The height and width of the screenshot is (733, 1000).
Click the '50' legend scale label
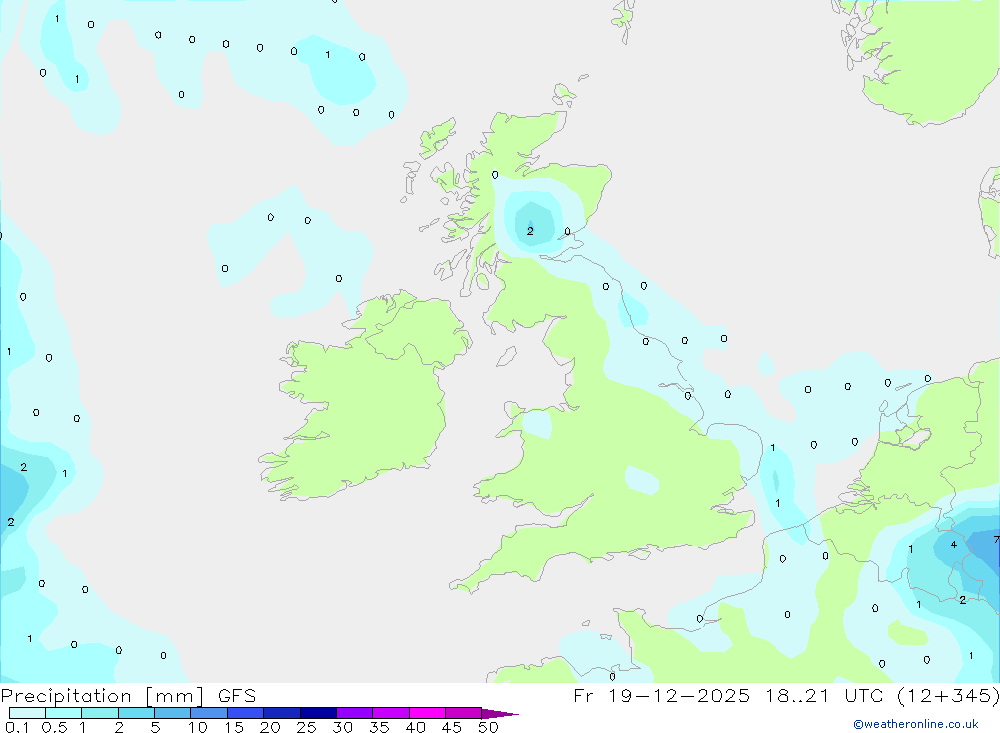click(488, 727)
